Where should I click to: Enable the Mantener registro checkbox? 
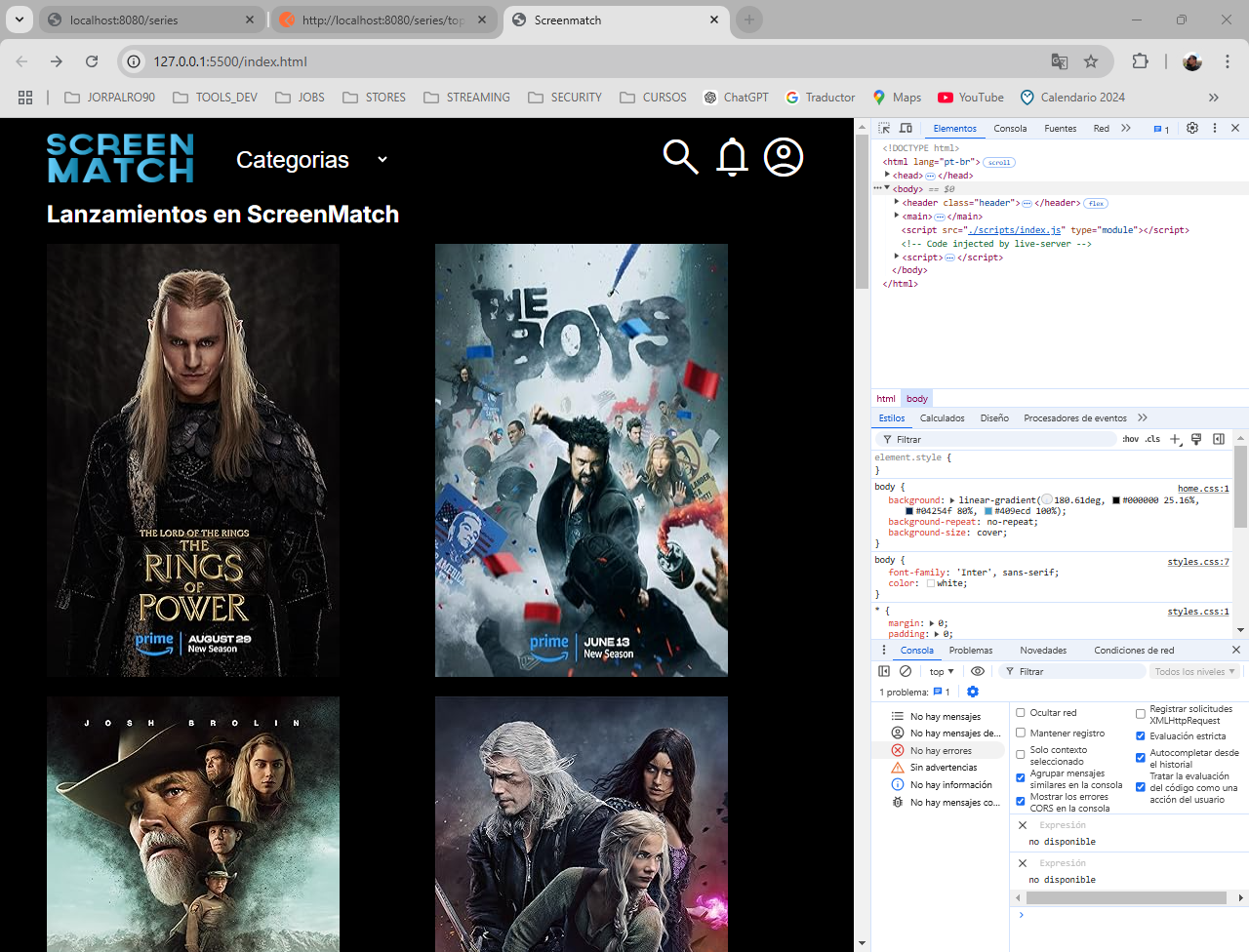point(1021,733)
